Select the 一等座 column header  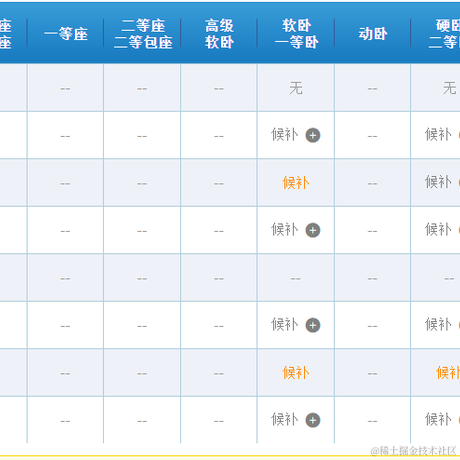pyautogui.click(x=66, y=34)
